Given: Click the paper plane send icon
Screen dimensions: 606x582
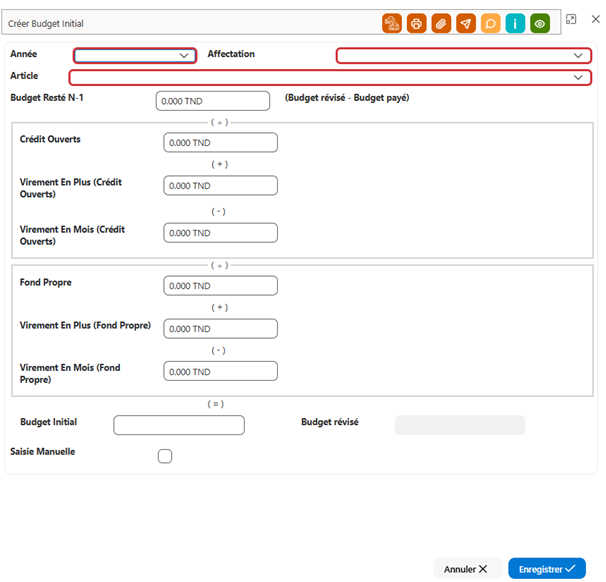Looking at the screenshot, I should pos(466,24).
